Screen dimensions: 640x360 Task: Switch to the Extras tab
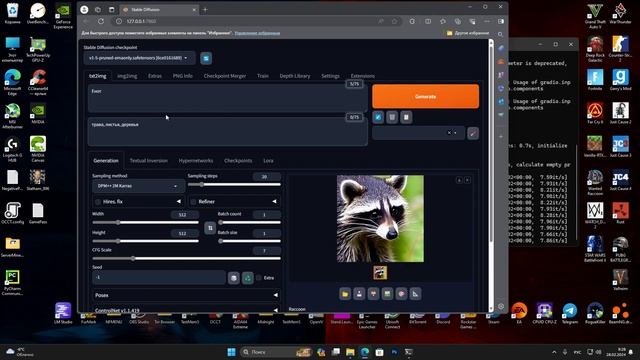[155, 76]
